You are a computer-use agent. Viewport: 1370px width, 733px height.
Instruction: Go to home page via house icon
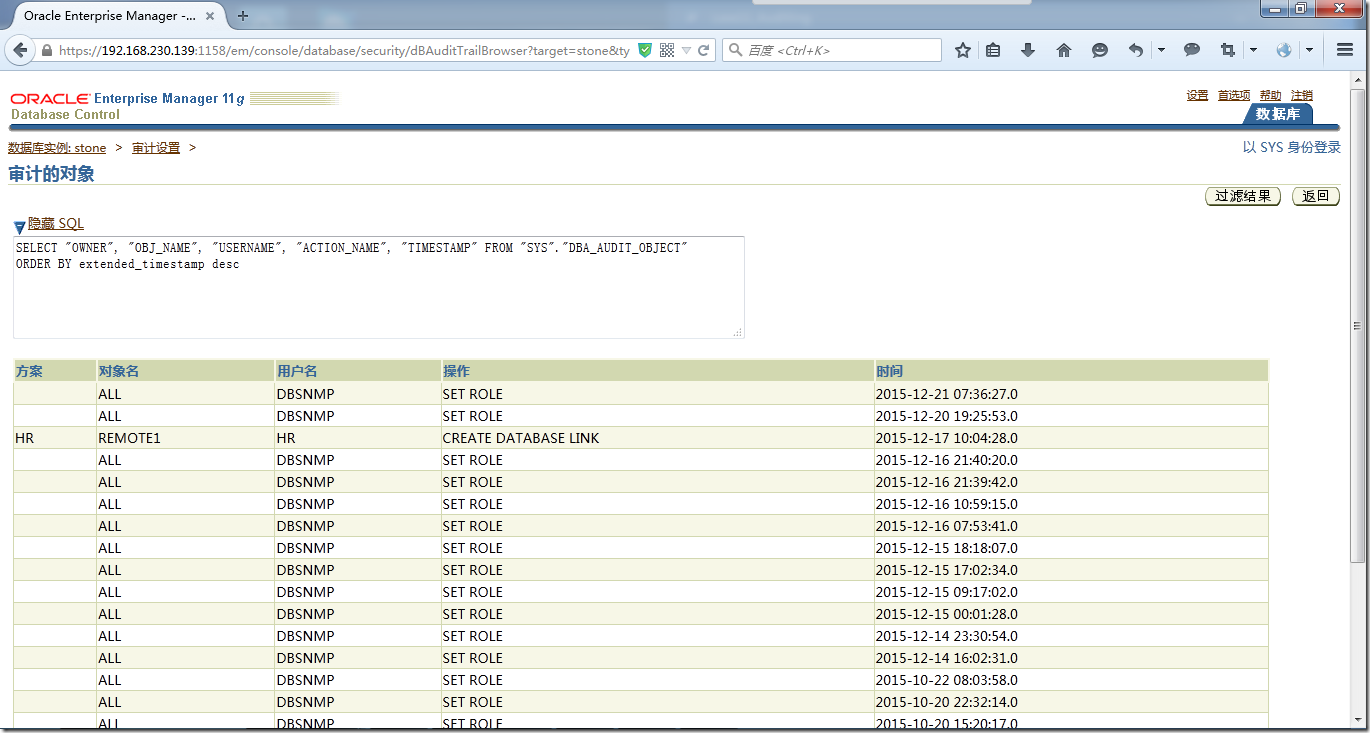[x=1064, y=50]
